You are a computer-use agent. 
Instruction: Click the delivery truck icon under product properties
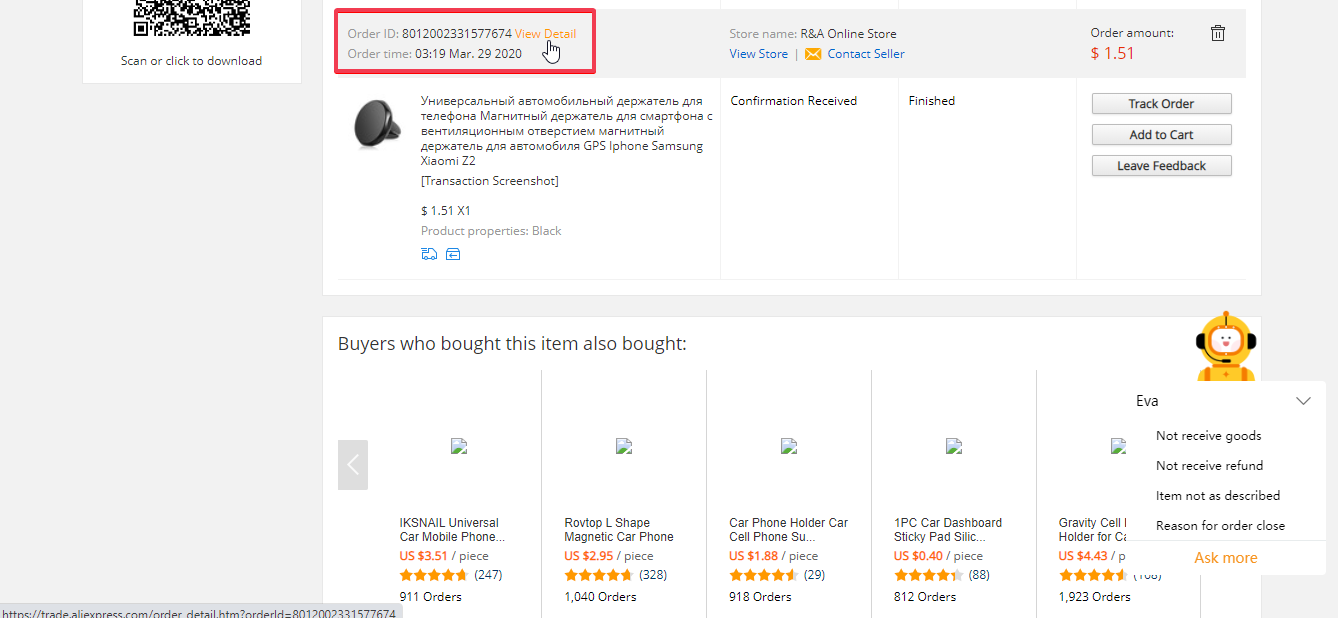click(429, 254)
